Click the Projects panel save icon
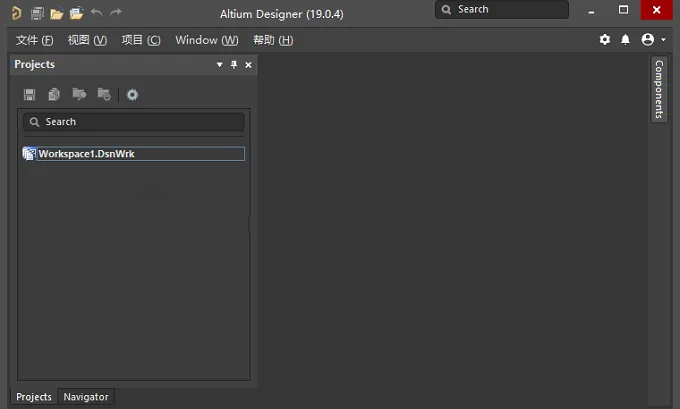The width and height of the screenshot is (680, 409). point(29,95)
